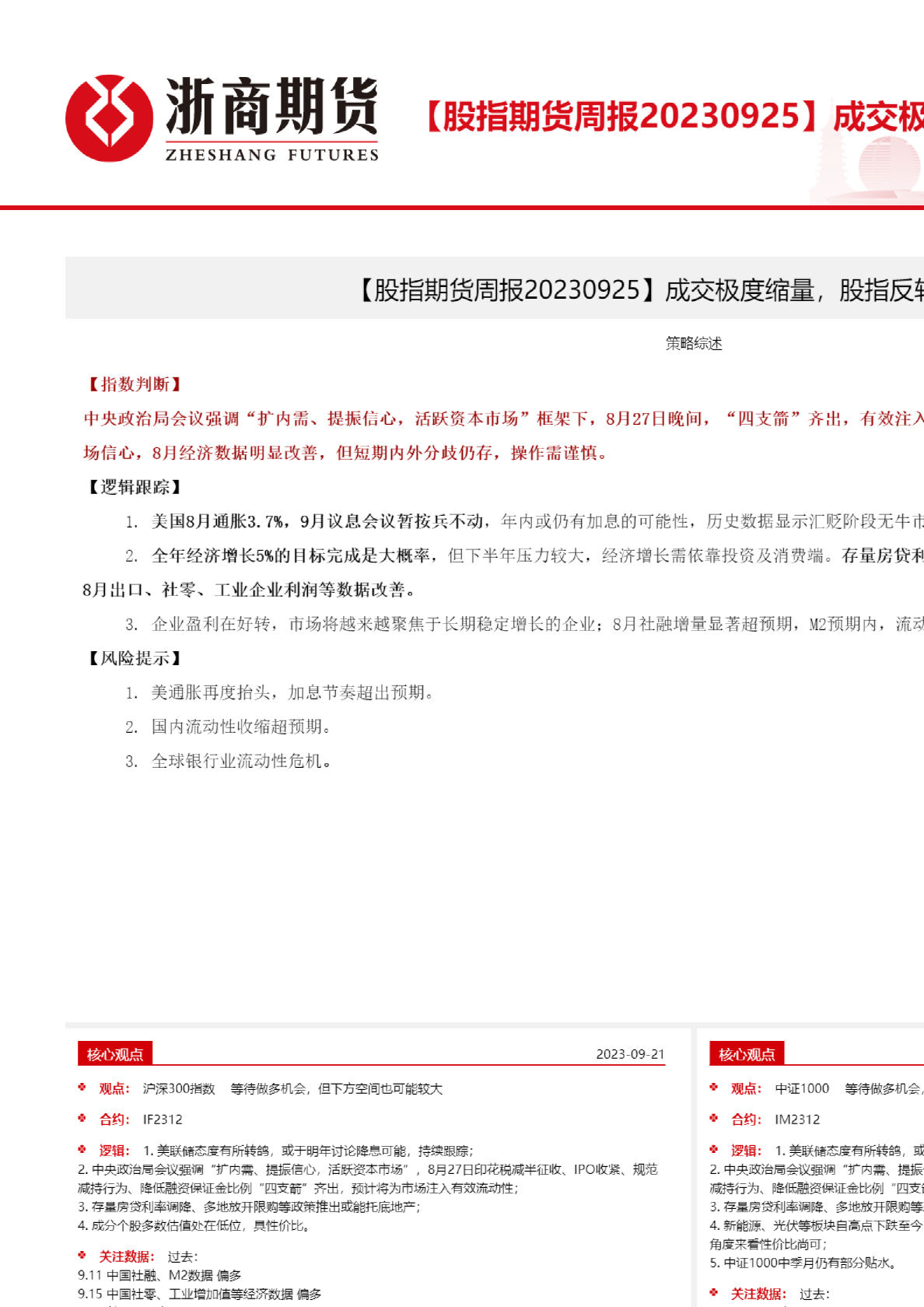This screenshot has height=1307, width=924.
Task: Click the diamond bullet next to 合约 IM2312
Action: coord(713,1119)
